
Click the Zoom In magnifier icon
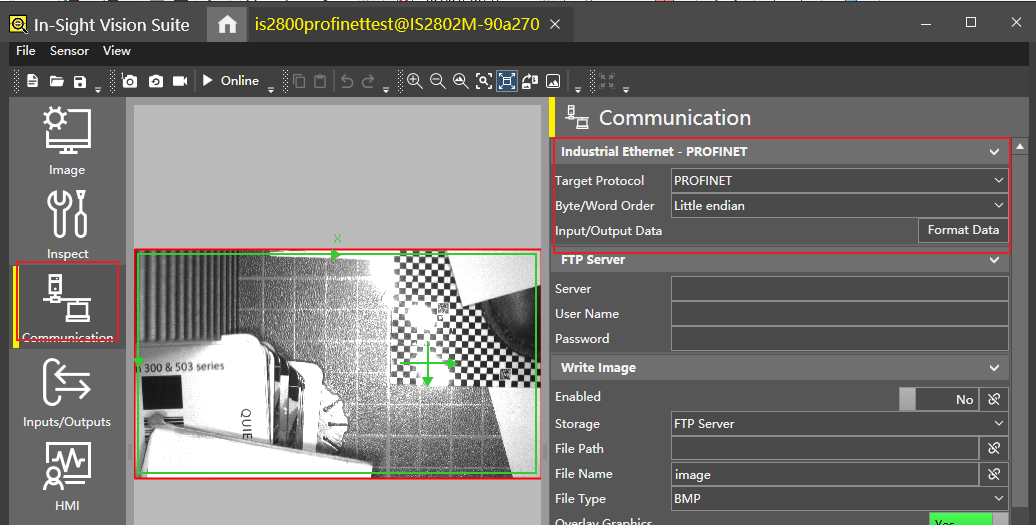(x=414, y=81)
